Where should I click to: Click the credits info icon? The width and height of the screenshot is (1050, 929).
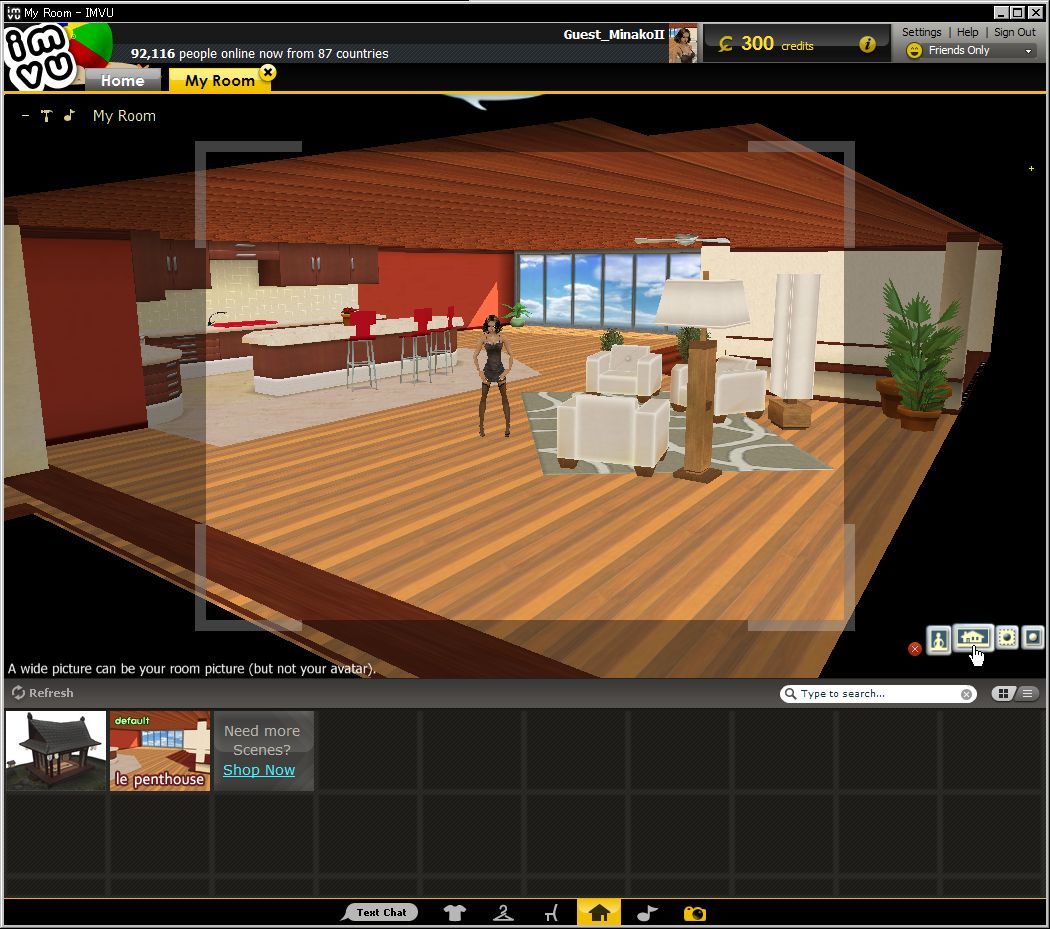click(x=867, y=44)
